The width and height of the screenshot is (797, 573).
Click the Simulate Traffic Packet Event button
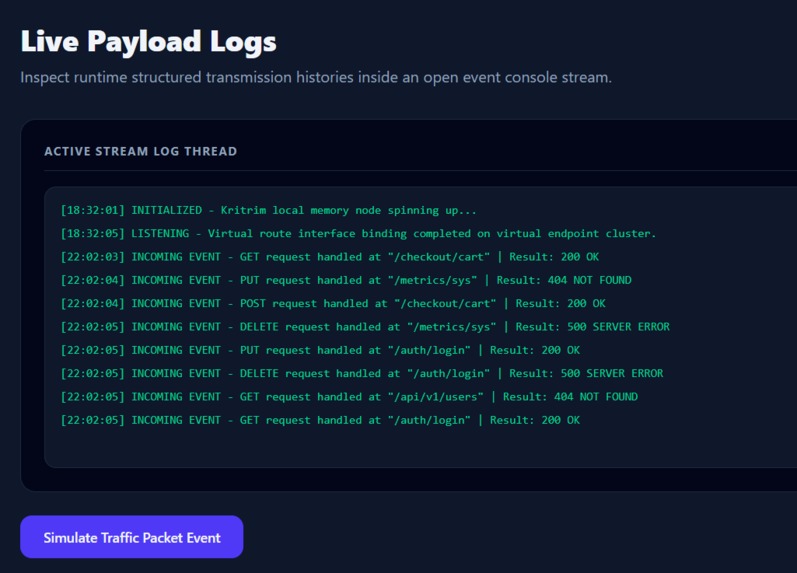132,537
